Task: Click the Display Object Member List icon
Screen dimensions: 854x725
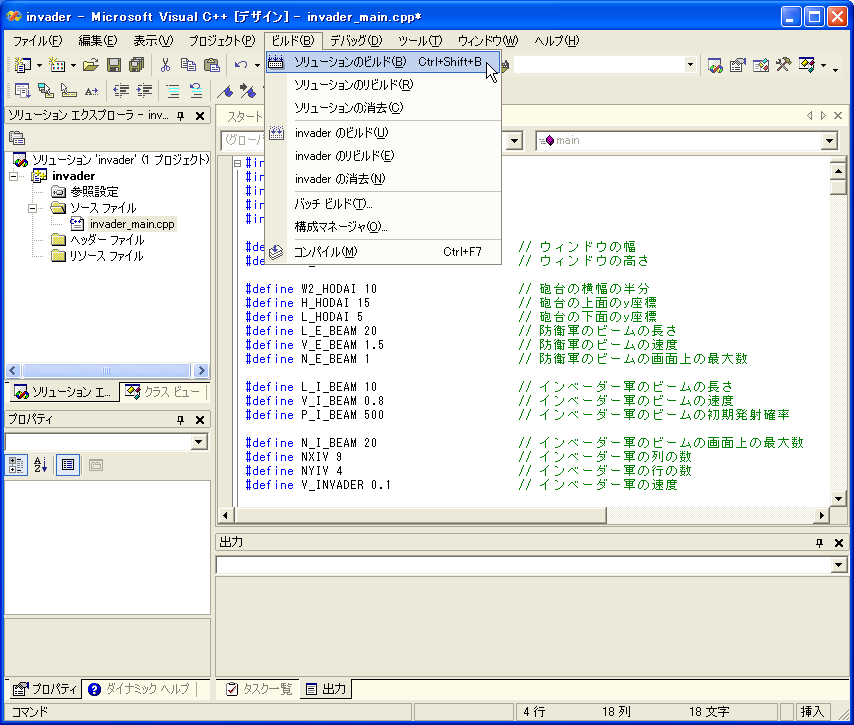Action: (22, 90)
